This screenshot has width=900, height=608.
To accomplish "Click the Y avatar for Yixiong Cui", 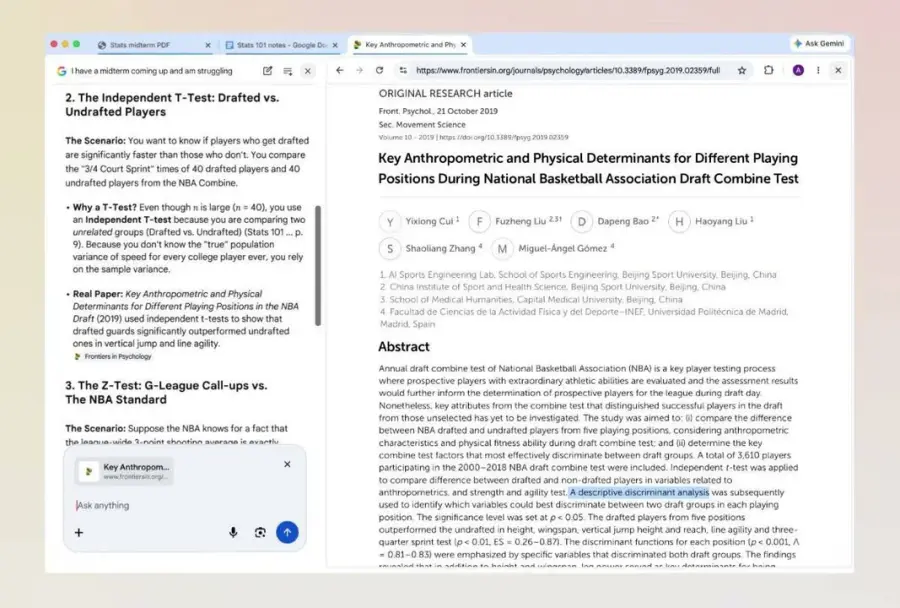I will coord(390,222).
